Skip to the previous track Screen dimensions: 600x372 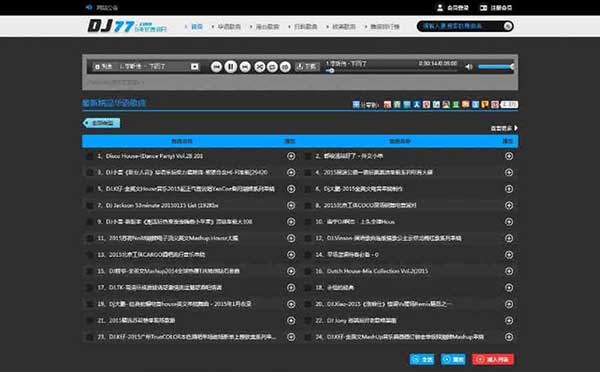click(x=216, y=67)
